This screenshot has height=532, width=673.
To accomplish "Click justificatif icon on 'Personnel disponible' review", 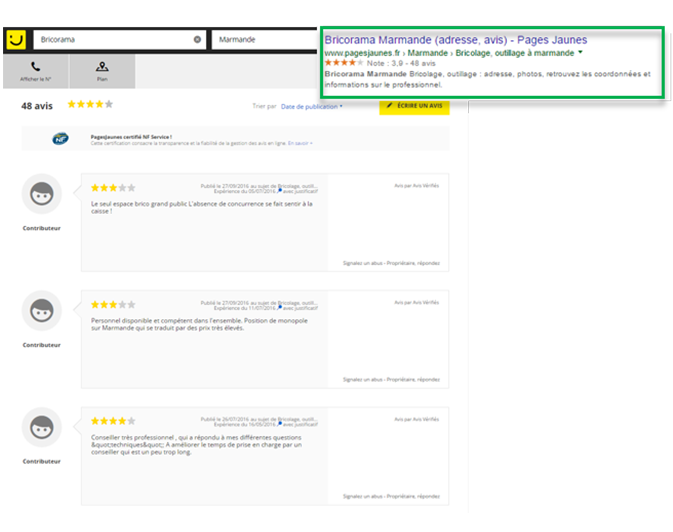I will pyautogui.click(x=279, y=307).
